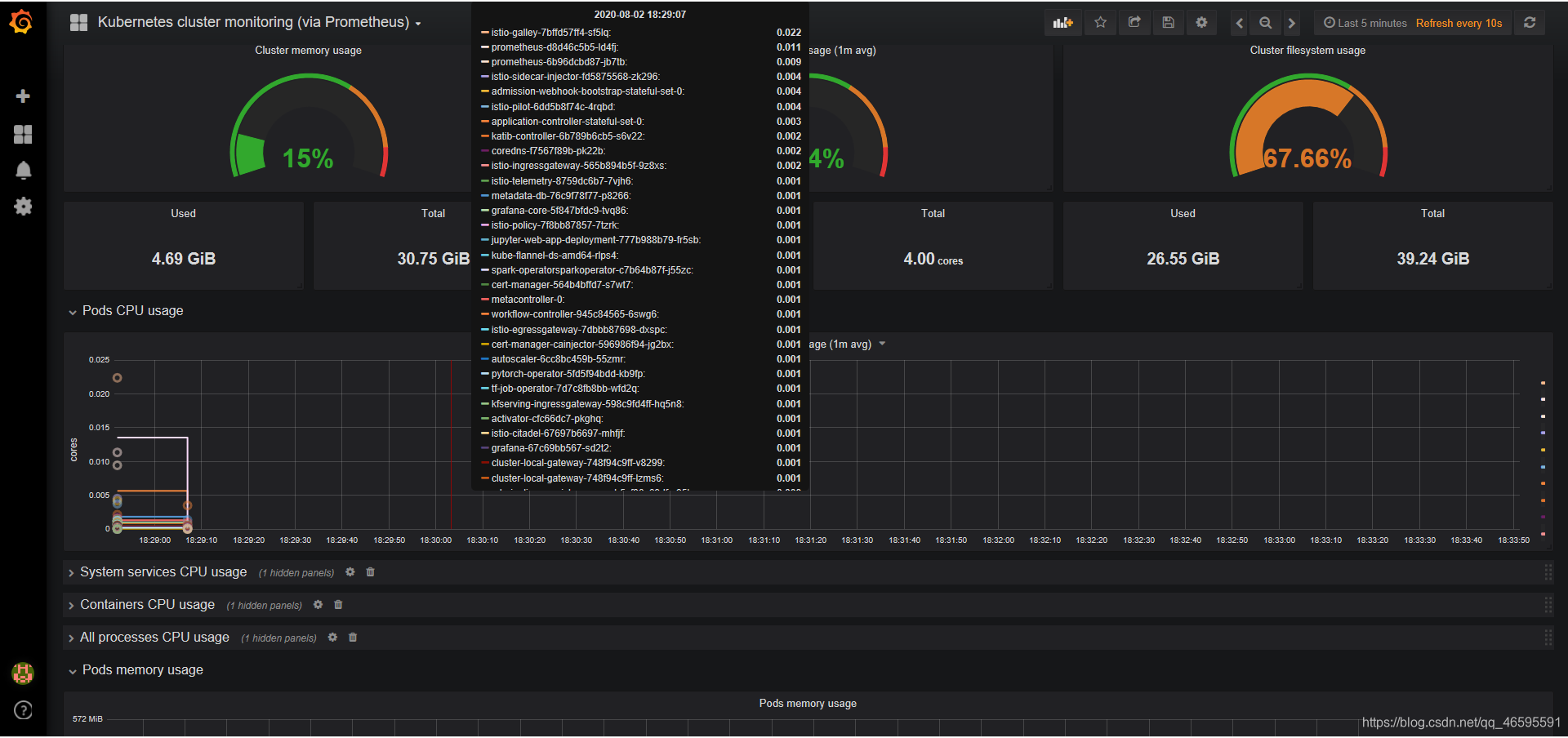The image size is (1568, 738).
Task: Click the 4.00 cores value
Action: (x=933, y=260)
